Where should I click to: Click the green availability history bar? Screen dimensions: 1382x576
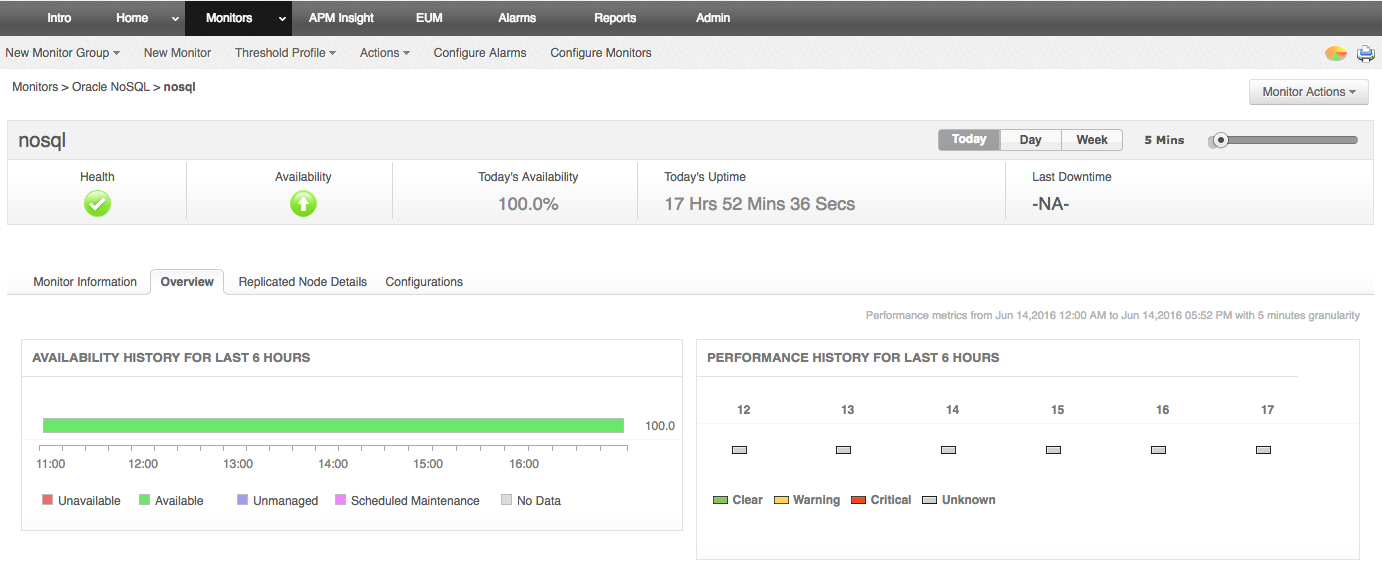coord(333,426)
